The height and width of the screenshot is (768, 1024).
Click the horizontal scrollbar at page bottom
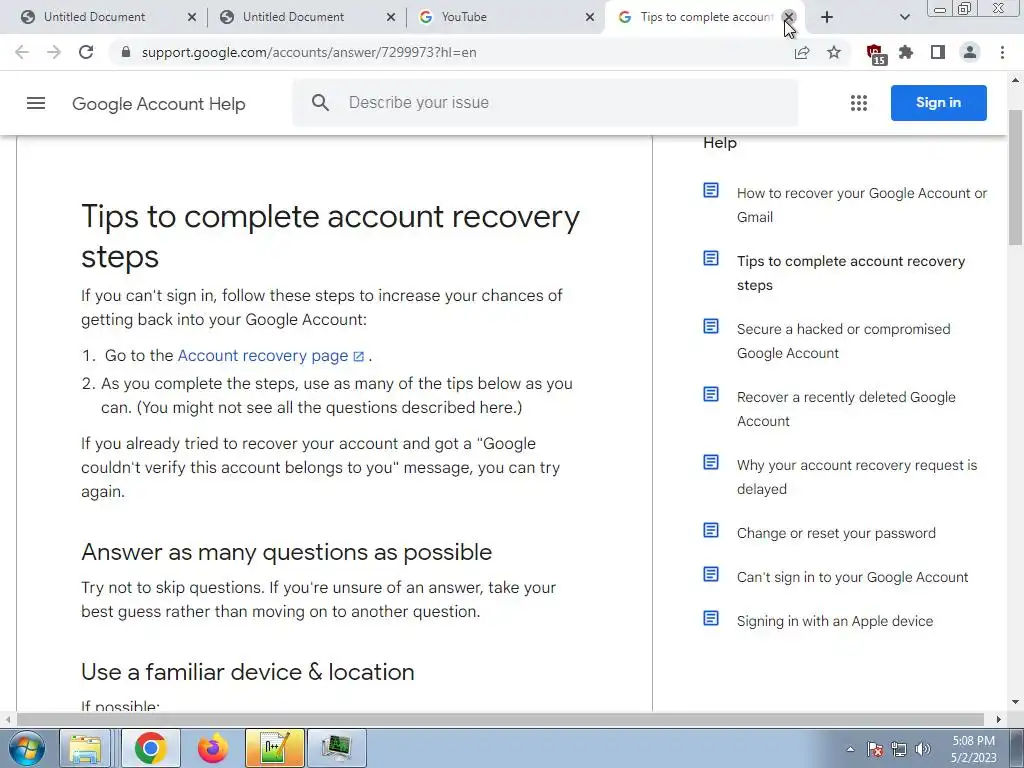pos(500,719)
